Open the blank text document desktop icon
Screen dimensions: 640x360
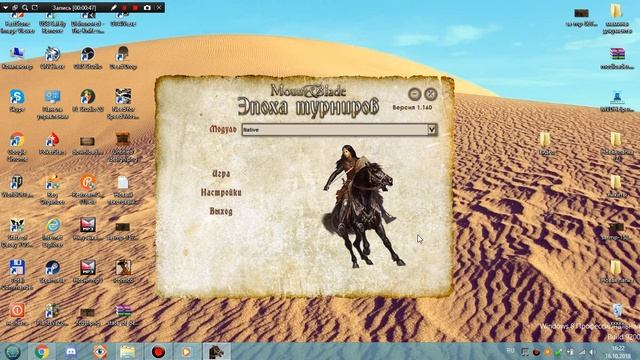point(122,190)
